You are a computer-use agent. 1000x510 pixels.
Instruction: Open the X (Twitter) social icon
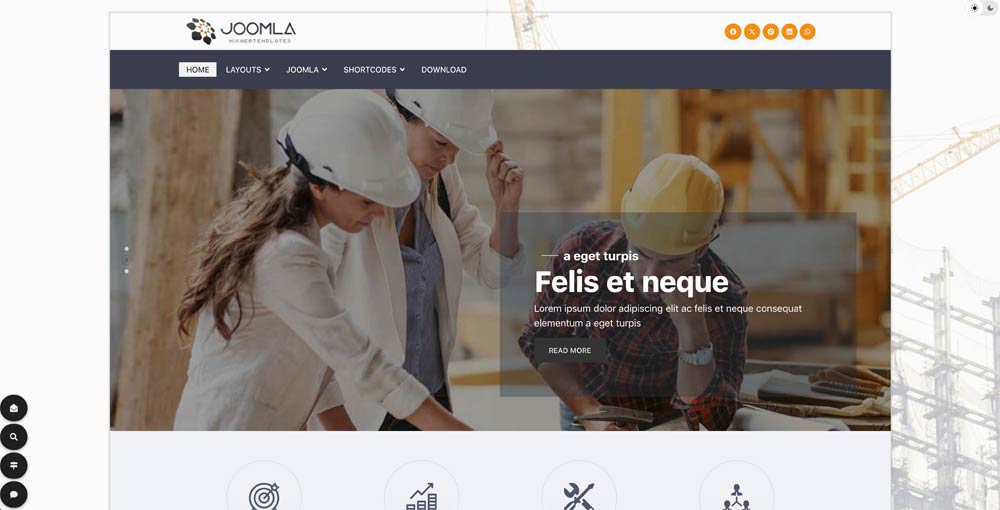752,32
